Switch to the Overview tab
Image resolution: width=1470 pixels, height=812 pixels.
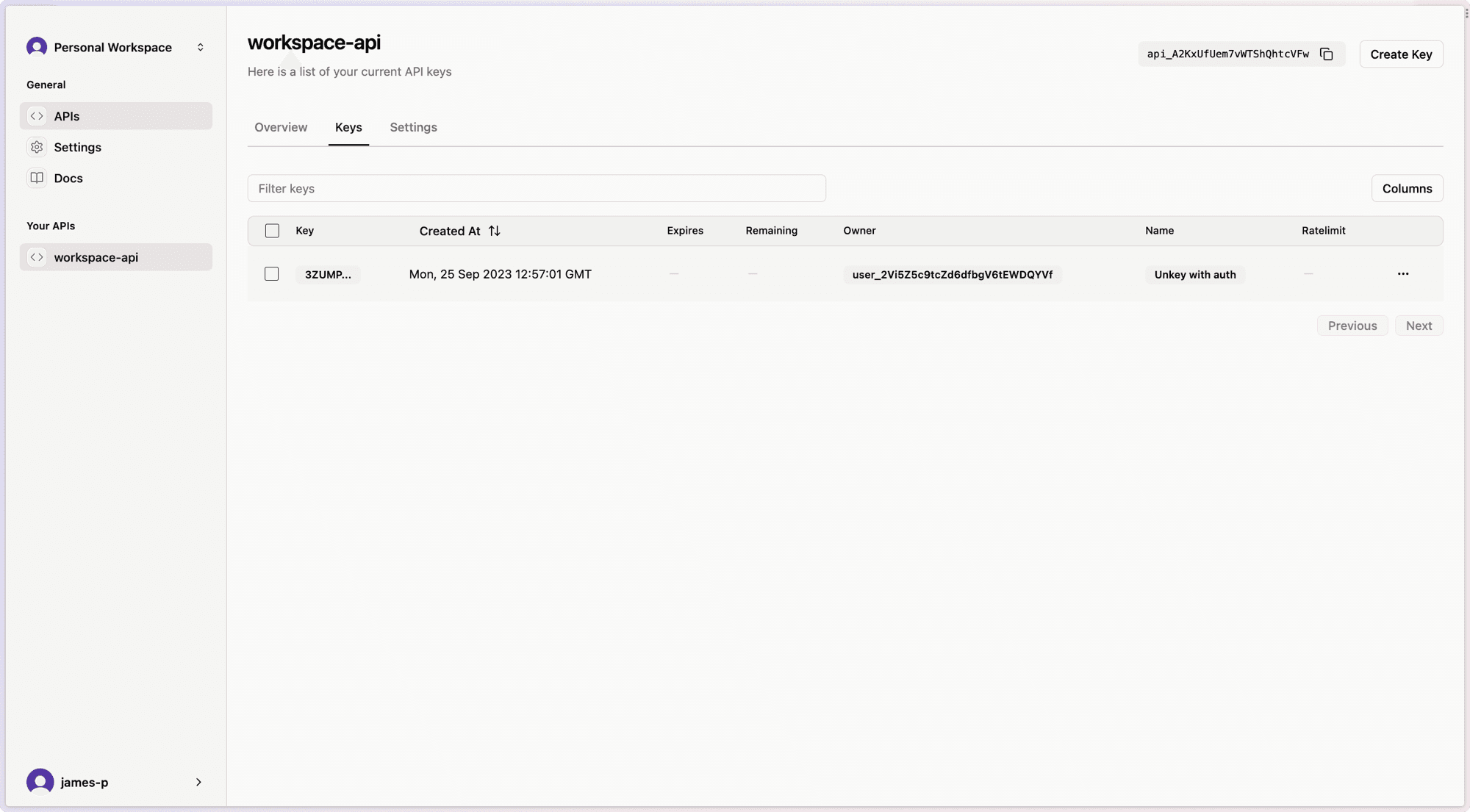pos(280,127)
